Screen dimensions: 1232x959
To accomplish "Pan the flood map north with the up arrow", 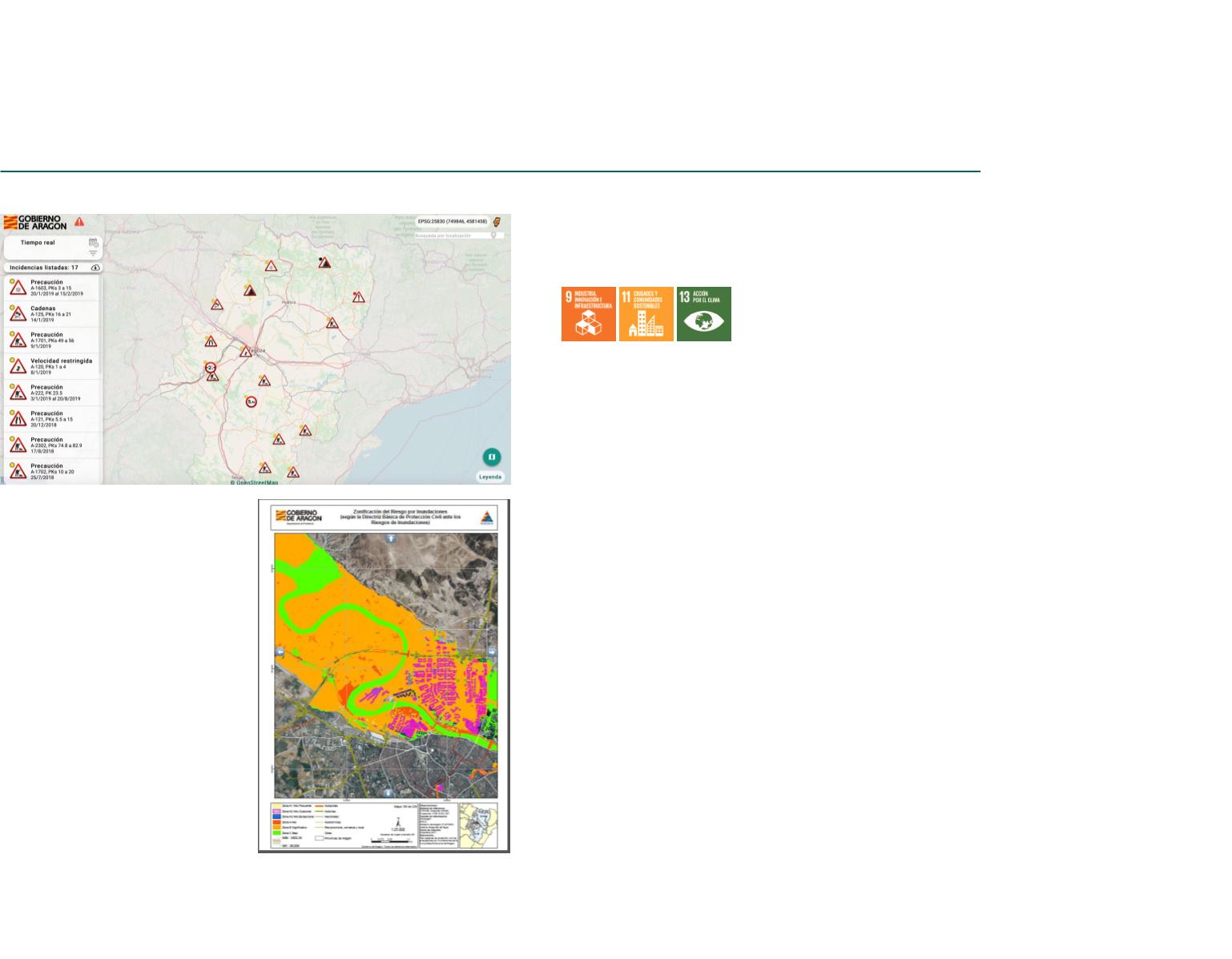I will [x=390, y=539].
